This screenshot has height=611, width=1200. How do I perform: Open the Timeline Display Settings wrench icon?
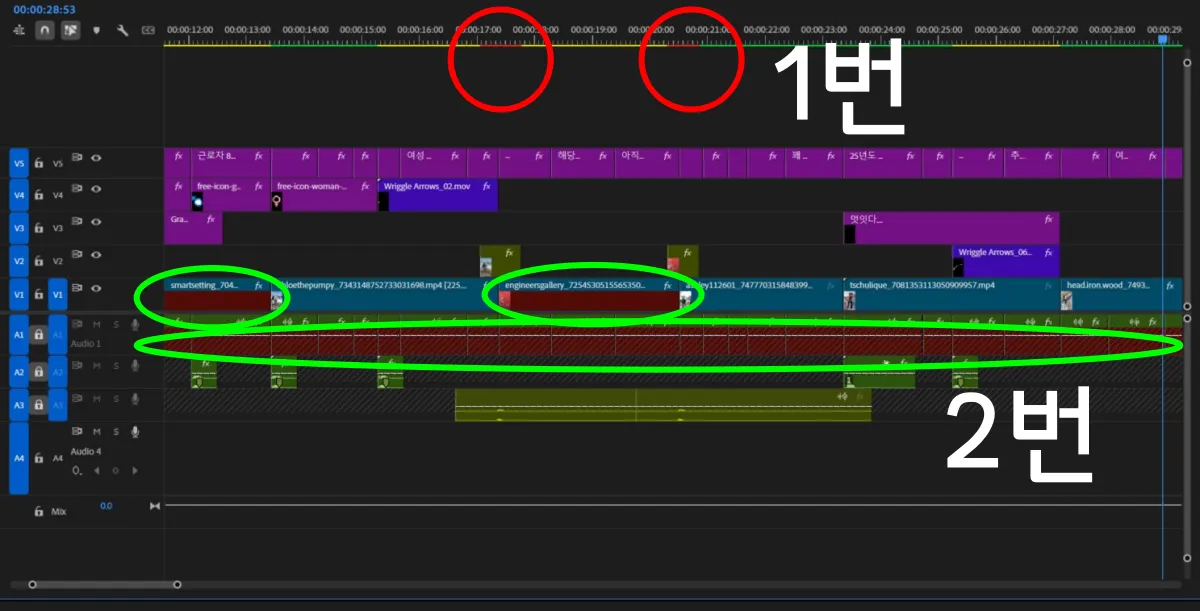[123, 30]
